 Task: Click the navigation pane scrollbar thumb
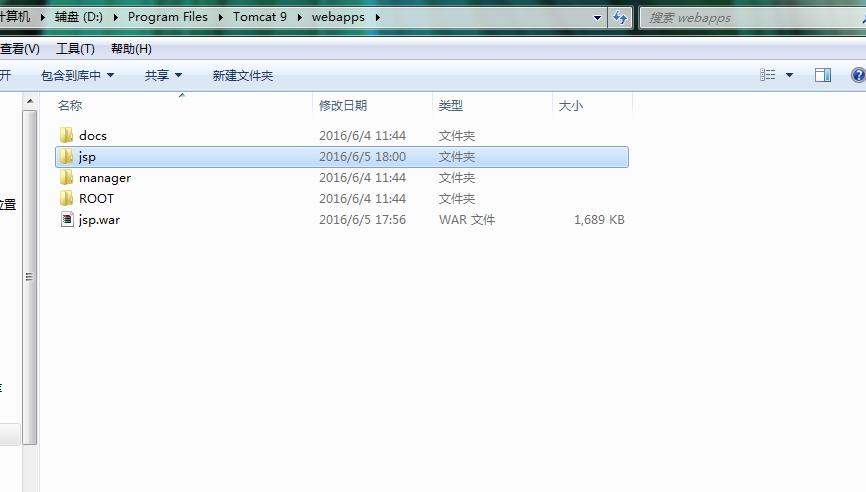[30, 277]
